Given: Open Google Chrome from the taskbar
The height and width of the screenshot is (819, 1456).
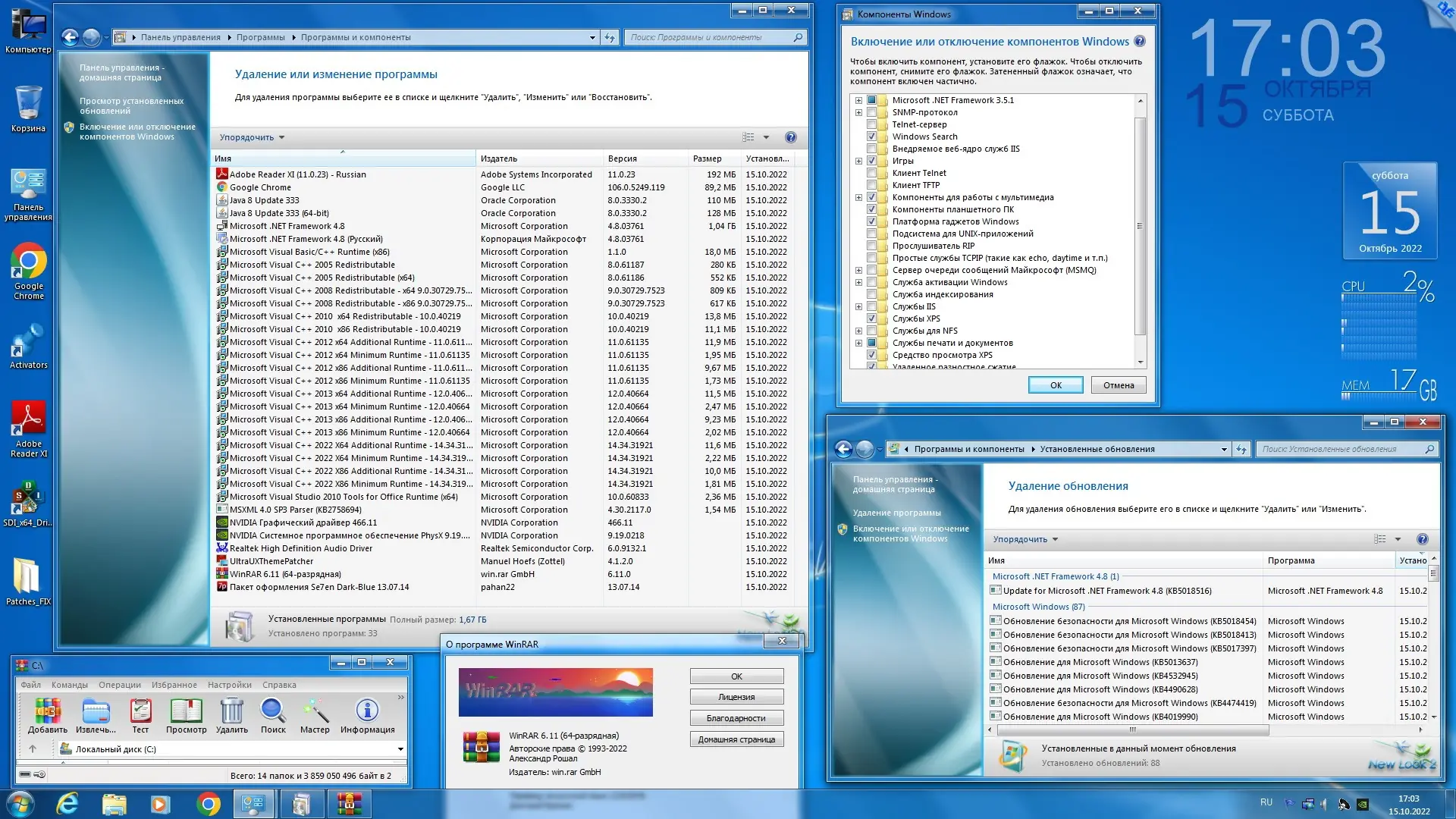Looking at the screenshot, I should point(208,804).
